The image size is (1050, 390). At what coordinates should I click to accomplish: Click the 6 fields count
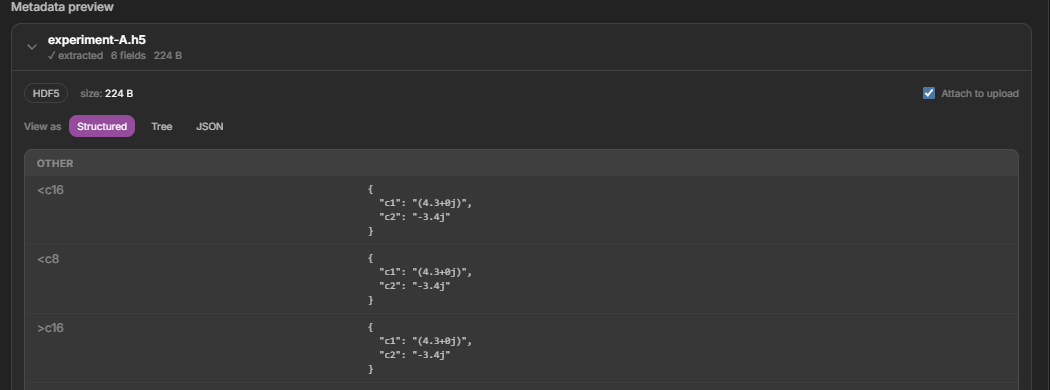128,56
